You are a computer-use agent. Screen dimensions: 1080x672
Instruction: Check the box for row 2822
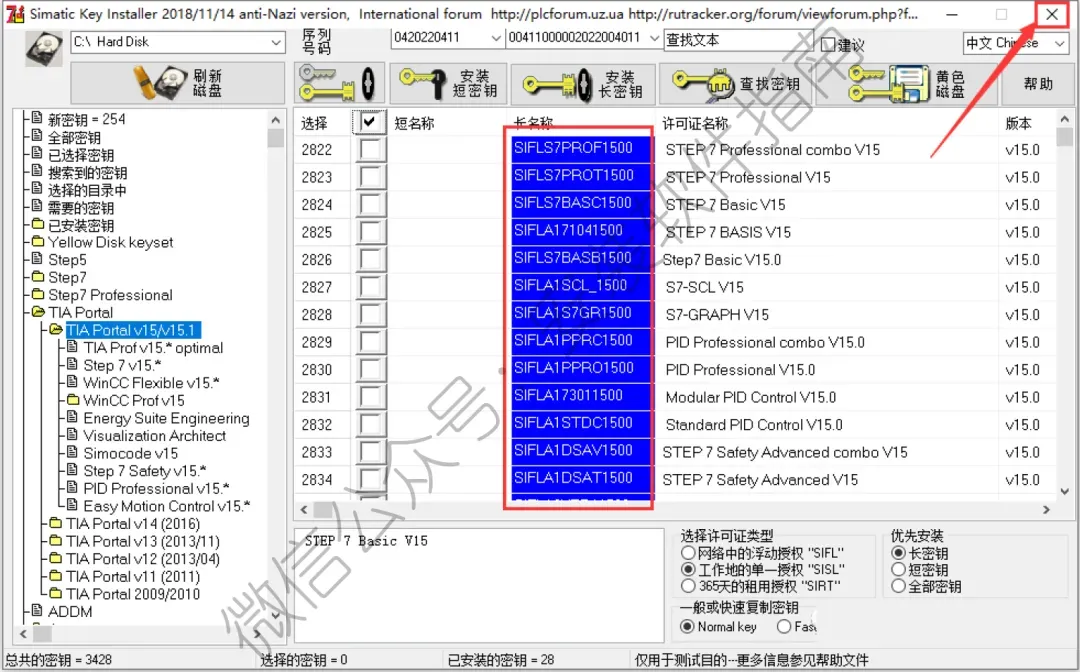click(370, 149)
